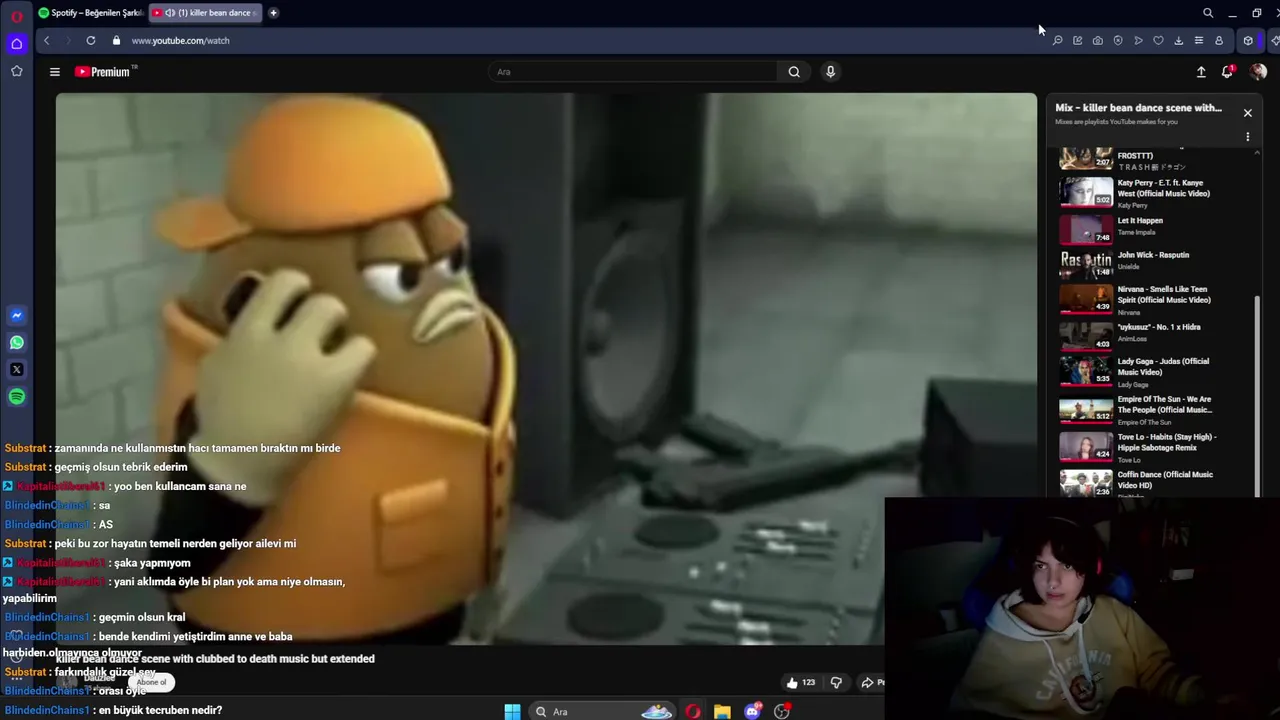The width and height of the screenshot is (1280, 720).
Task: Open the Opera tab search magnifier
Action: (x=1208, y=13)
